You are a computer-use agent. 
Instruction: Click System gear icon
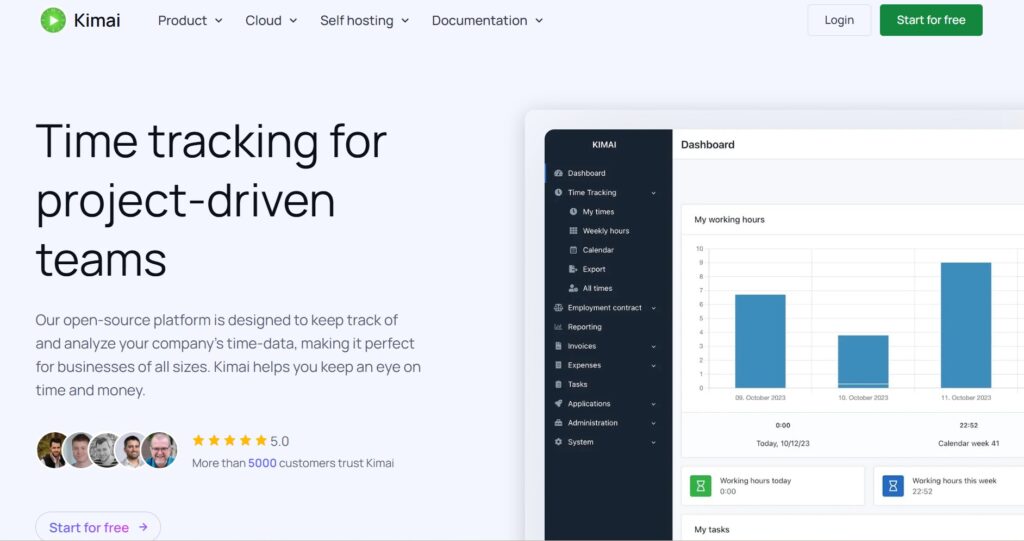point(558,442)
